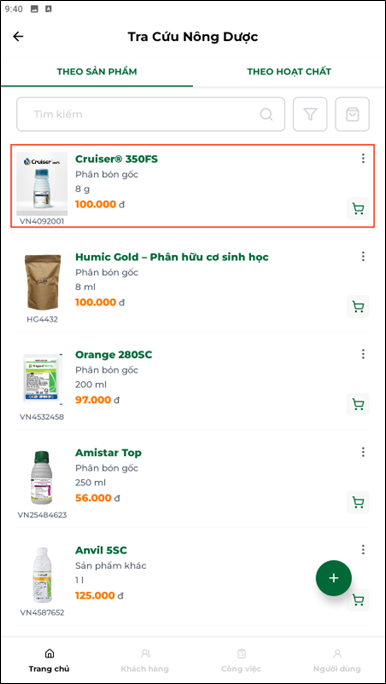Switch to the Theo Hoạt Chất tab
This screenshot has height=684, width=386.
point(289,72)
